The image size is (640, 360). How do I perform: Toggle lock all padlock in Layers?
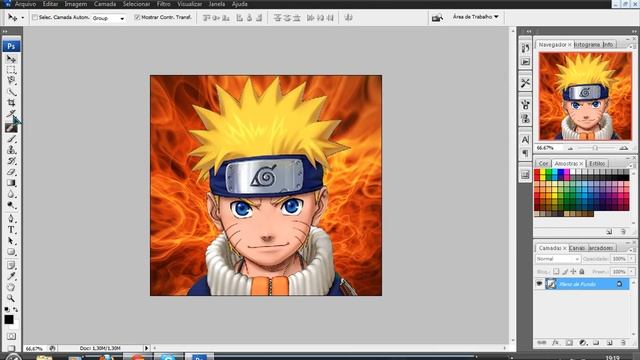pos(582,271)
